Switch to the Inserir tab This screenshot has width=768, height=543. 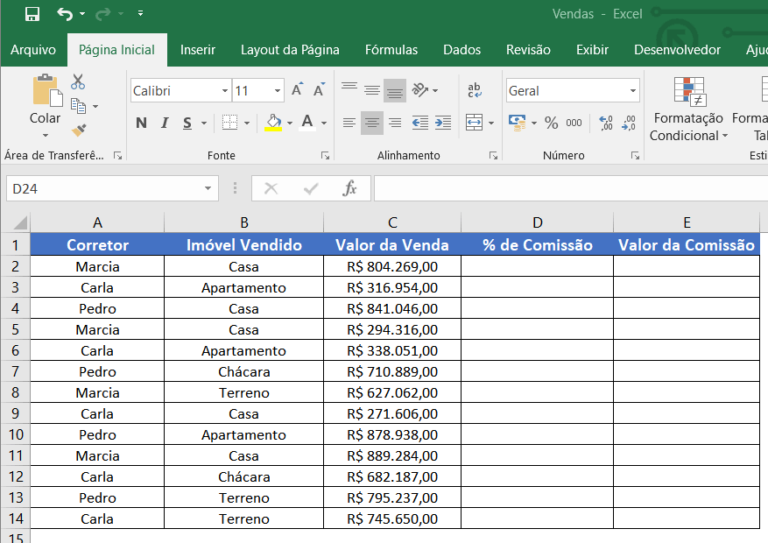click(197, 50)
